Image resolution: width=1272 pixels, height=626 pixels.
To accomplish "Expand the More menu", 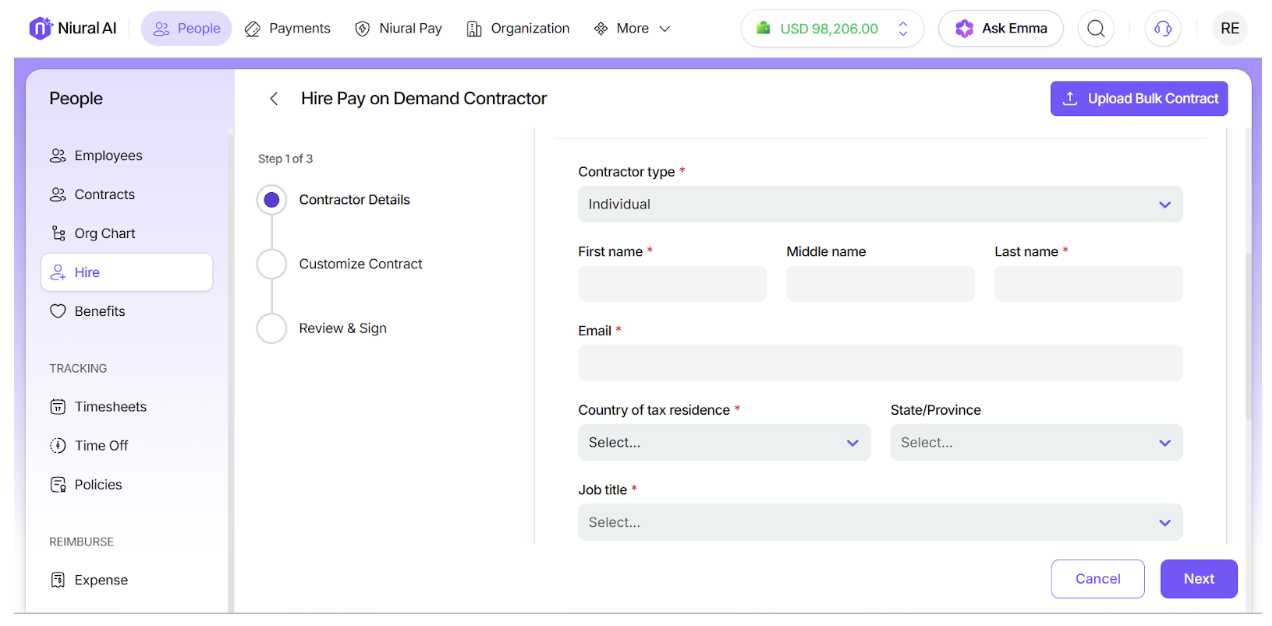I will pyautogui.click(x=632, y=29).
